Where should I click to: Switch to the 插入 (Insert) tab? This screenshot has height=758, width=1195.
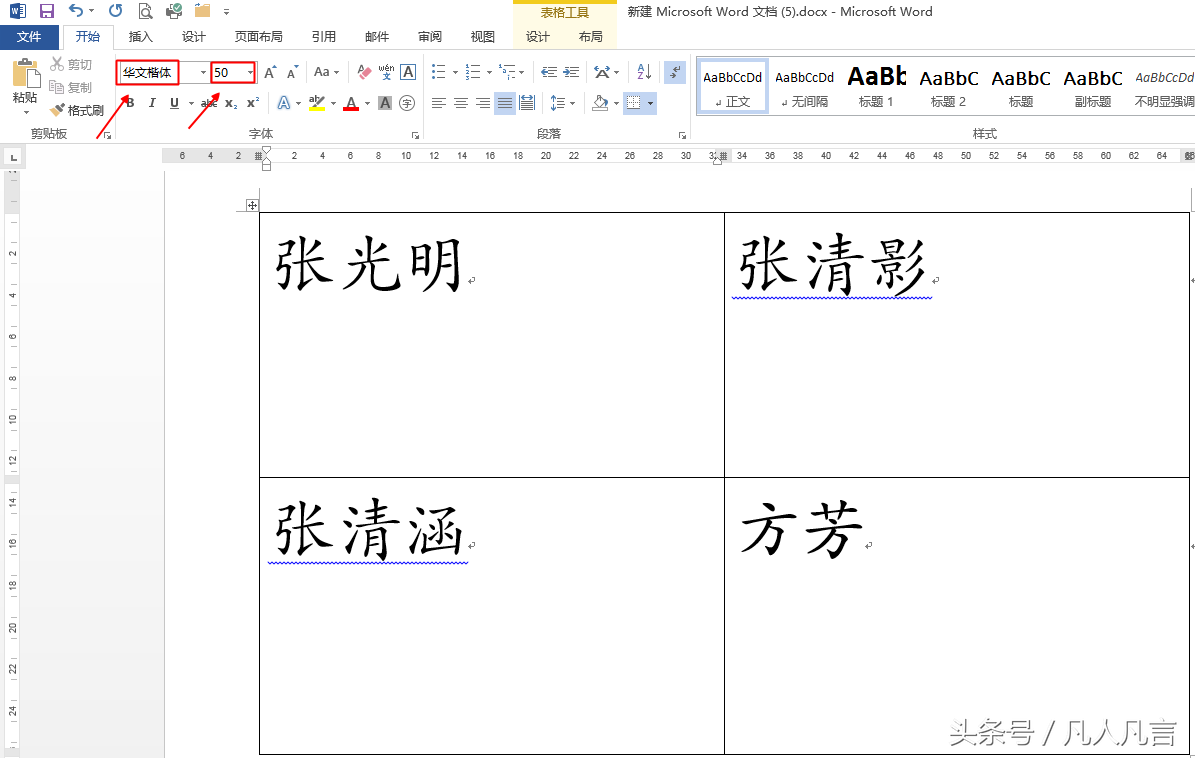pos(140,37)
